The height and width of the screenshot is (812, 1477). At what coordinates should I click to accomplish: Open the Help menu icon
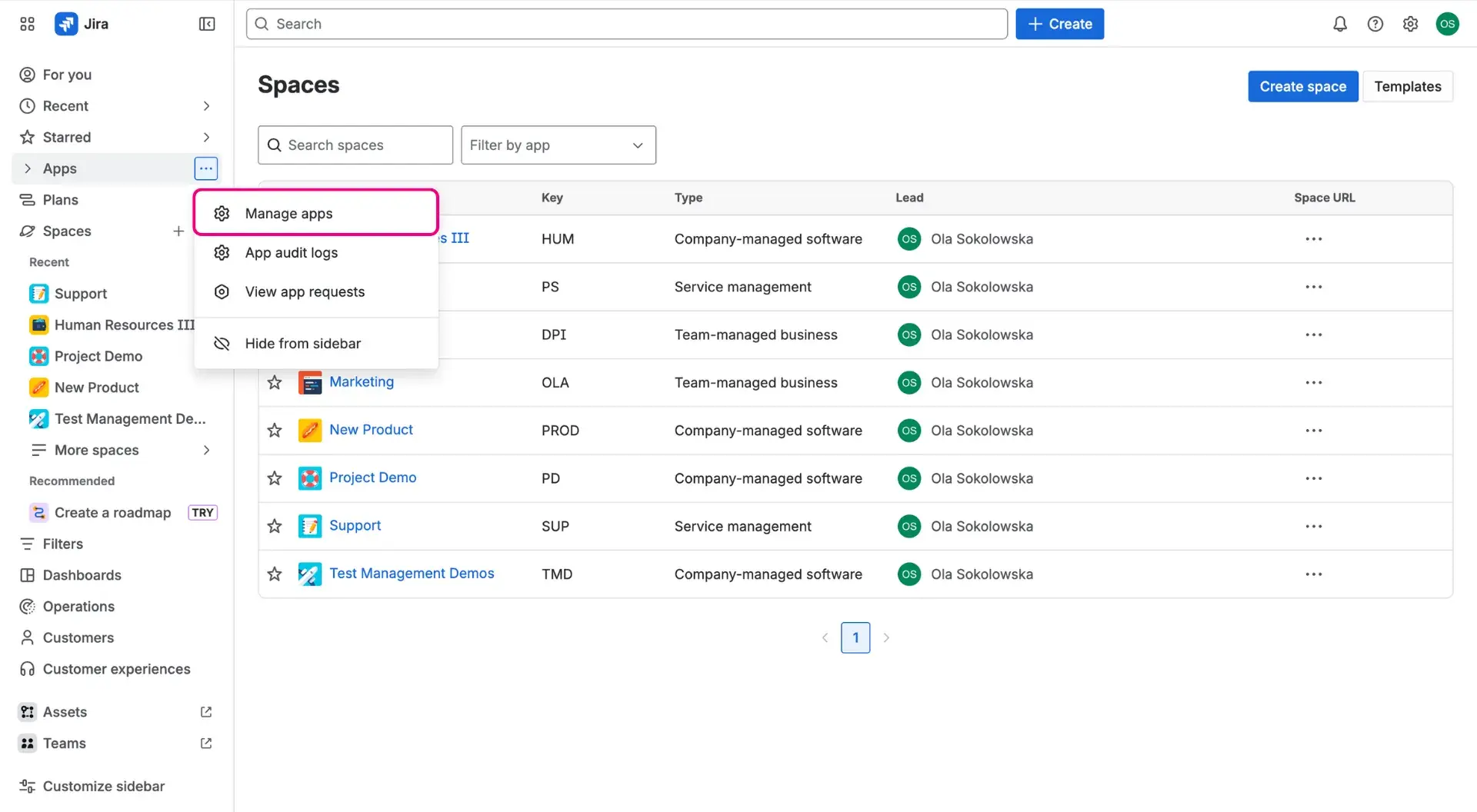coord(1375,24)
